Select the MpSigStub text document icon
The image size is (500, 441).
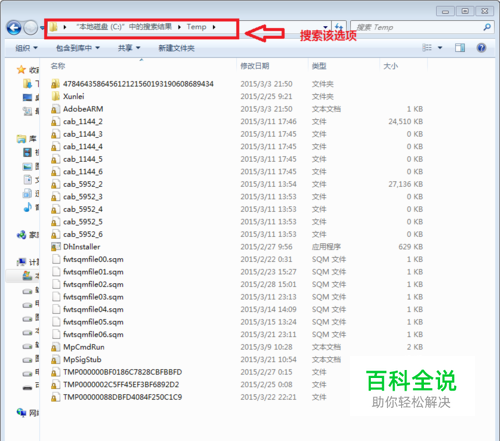pos(55,360)
